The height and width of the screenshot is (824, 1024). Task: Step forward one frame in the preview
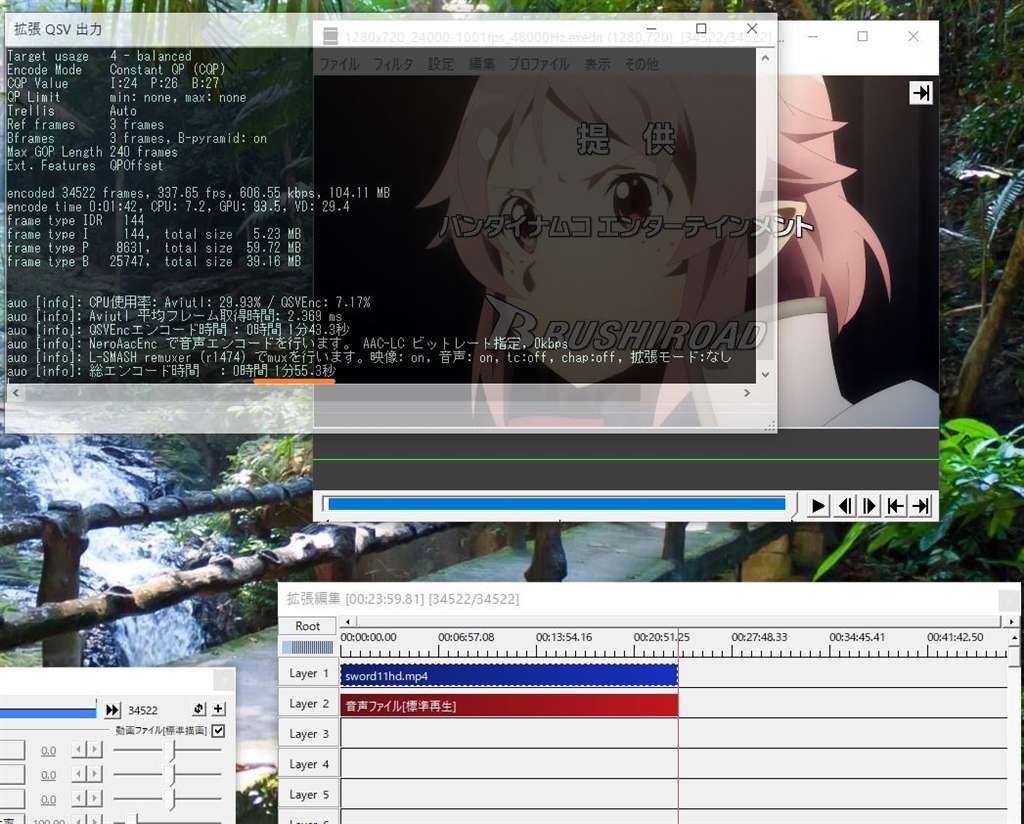point(870,506)
